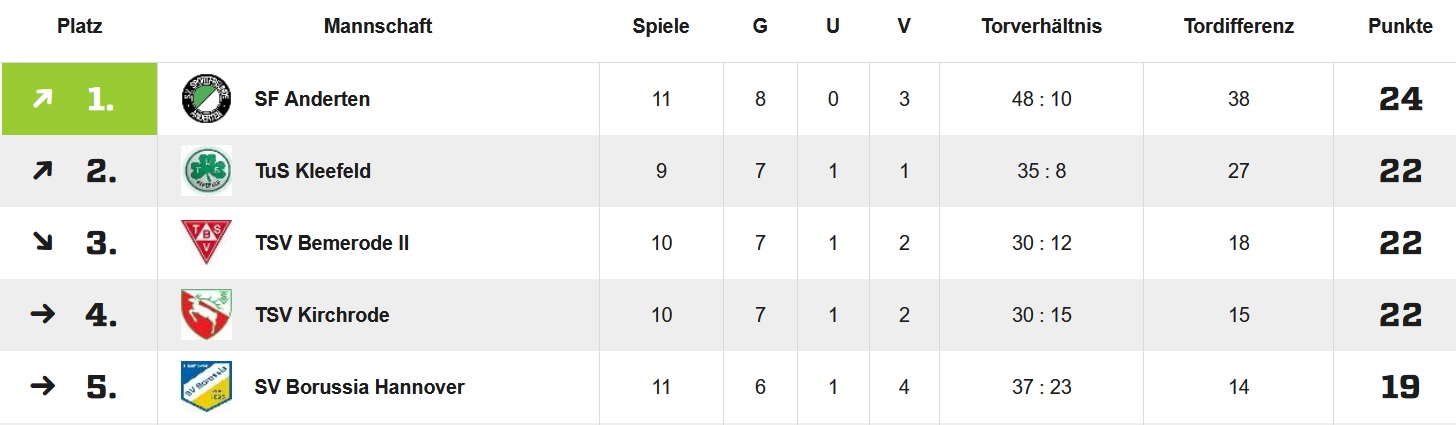The height and width of the screenshot is (425, 1456).
Task: Click the TuS Kleefeld shamrock logo
Action: [x=206, y=171]
